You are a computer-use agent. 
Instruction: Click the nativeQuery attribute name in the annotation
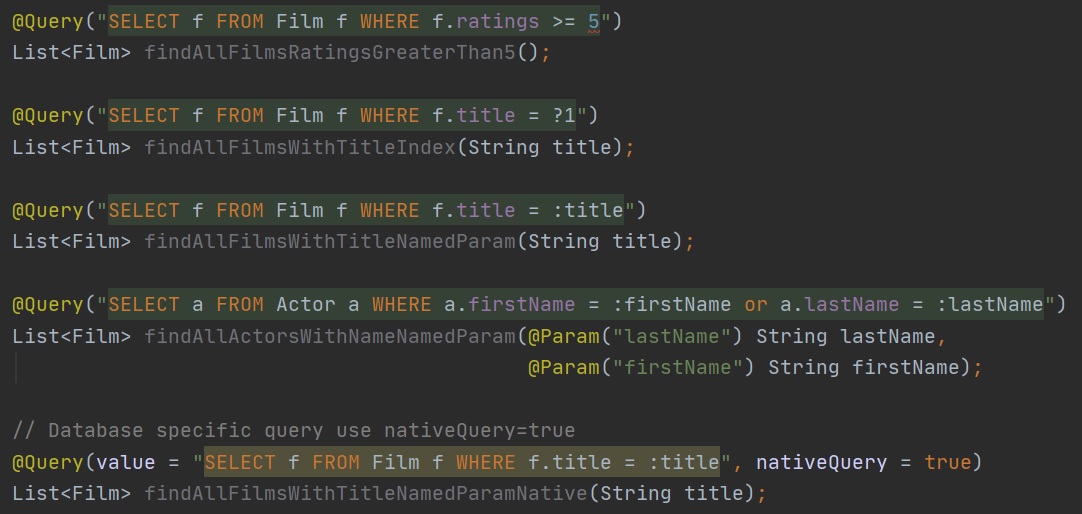(821, 462)
